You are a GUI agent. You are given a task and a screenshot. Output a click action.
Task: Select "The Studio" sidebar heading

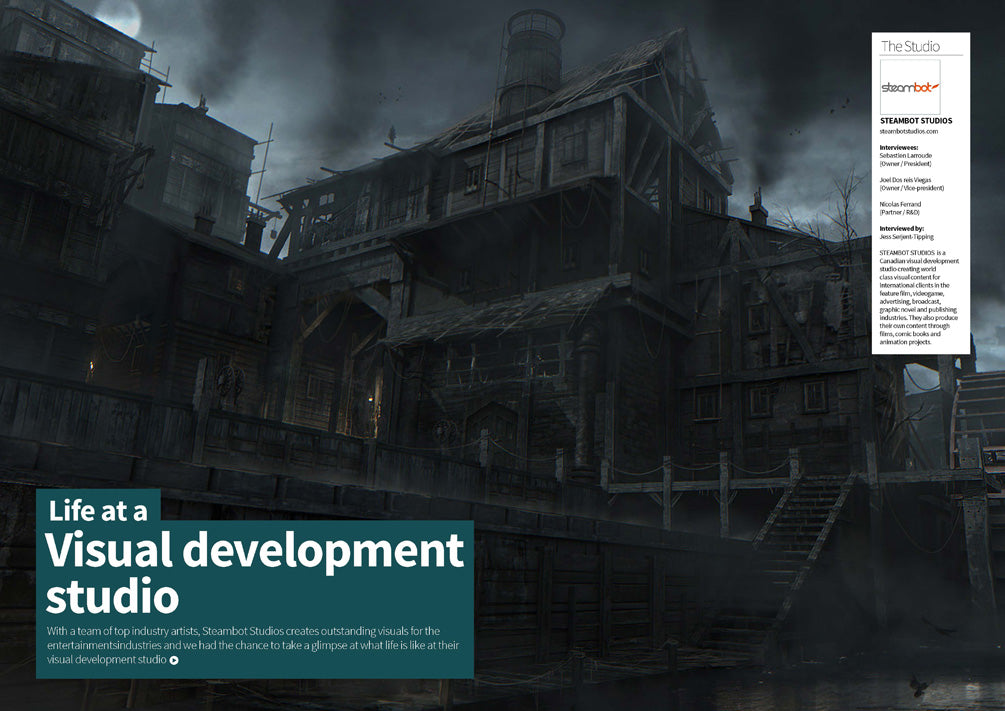pos(909,46)
